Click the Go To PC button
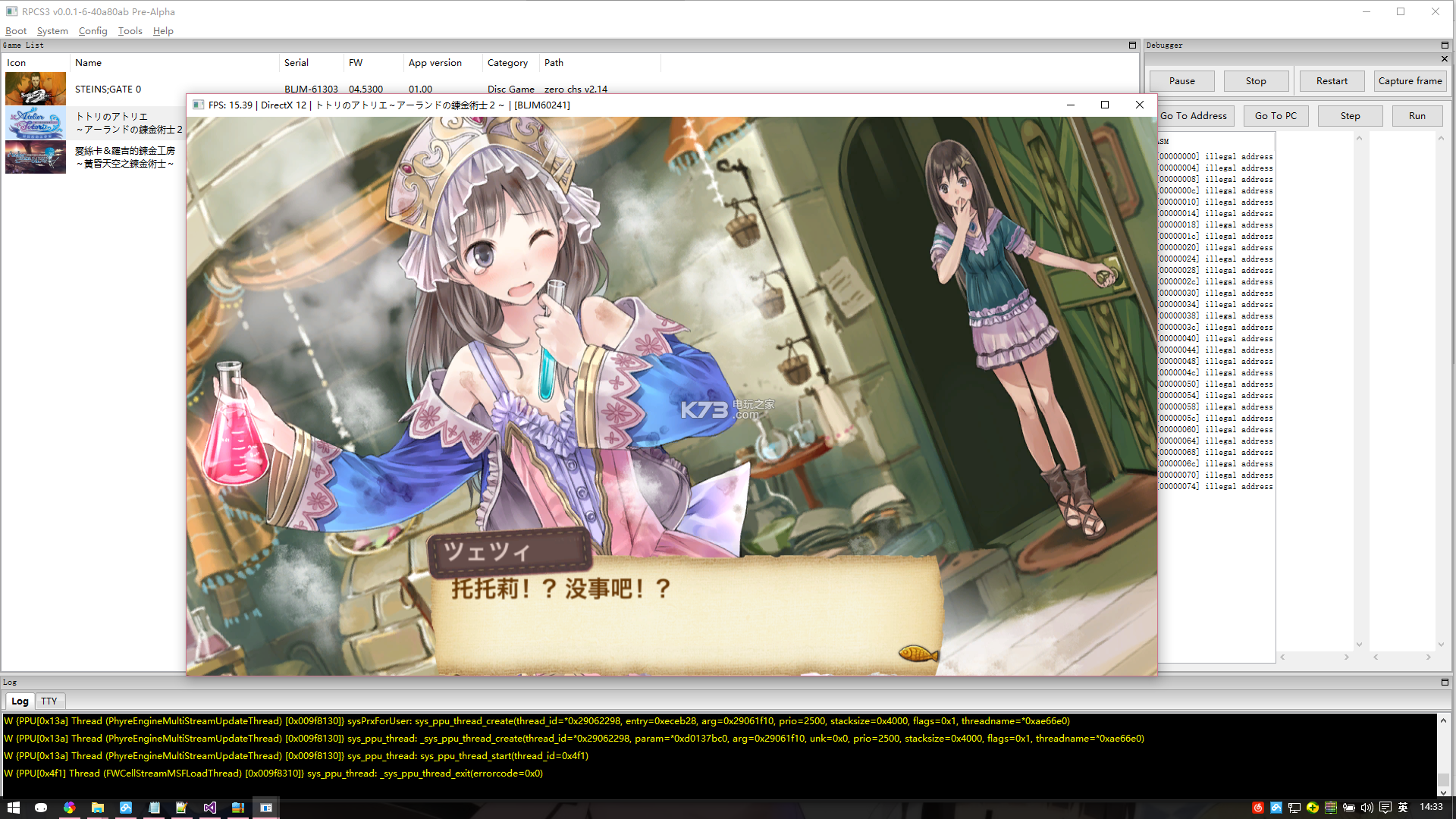Screen dimensions: 1456x819 (1276, 116)
